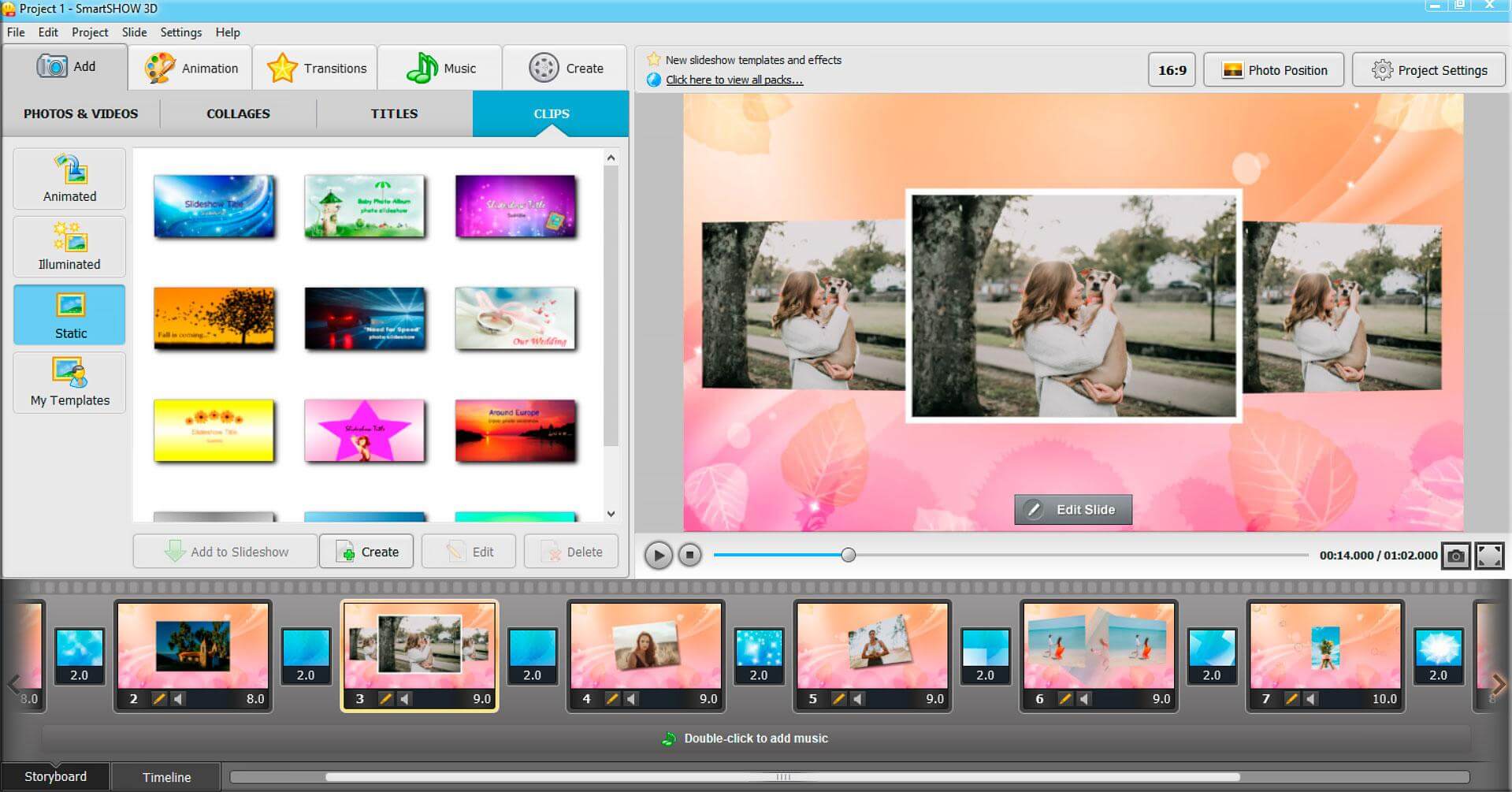Click Create button below clips
The image size is (1512, 792).
click(x=366, y=552)
